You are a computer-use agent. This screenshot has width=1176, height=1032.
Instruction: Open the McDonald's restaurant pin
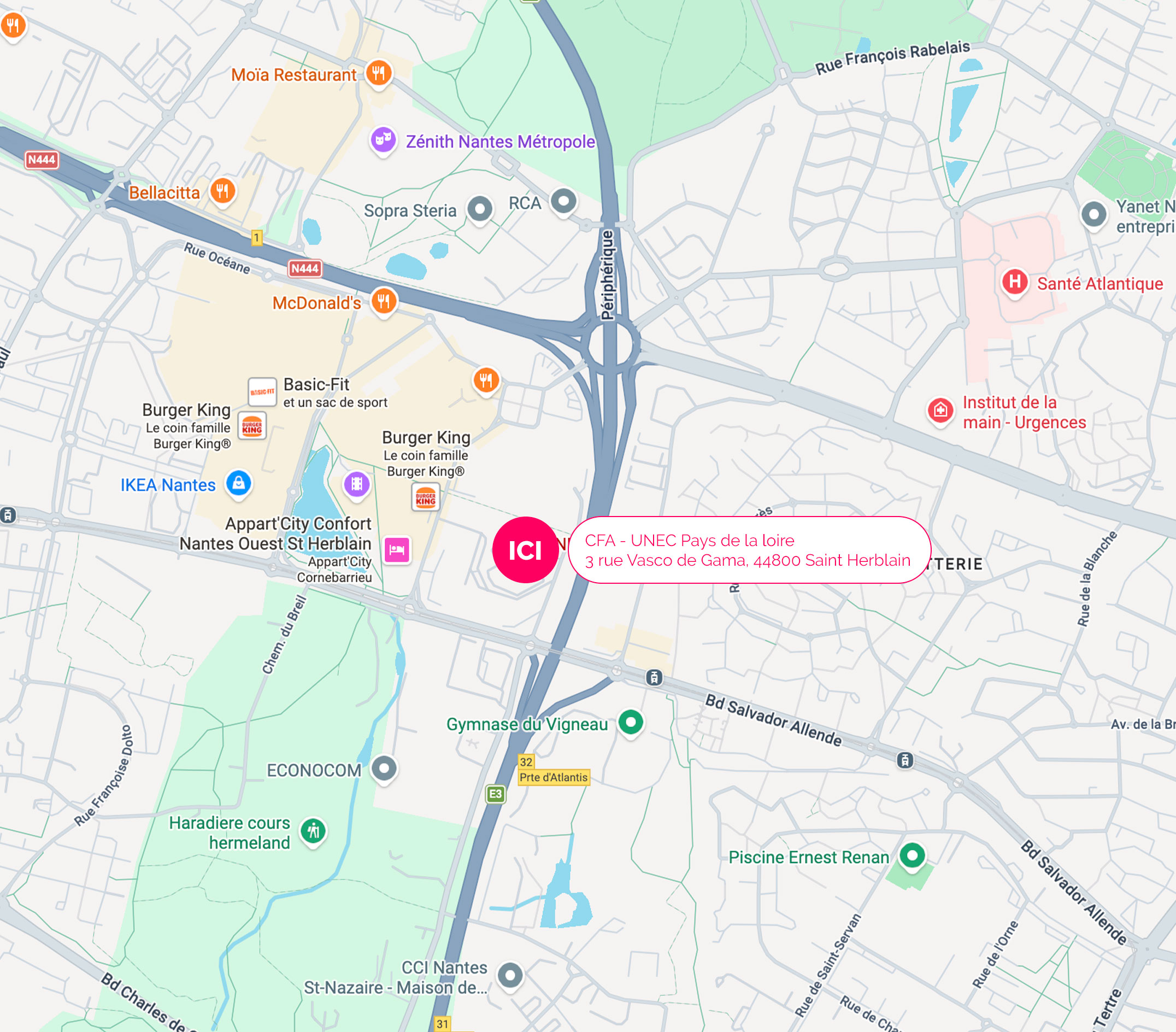[384, 301]
